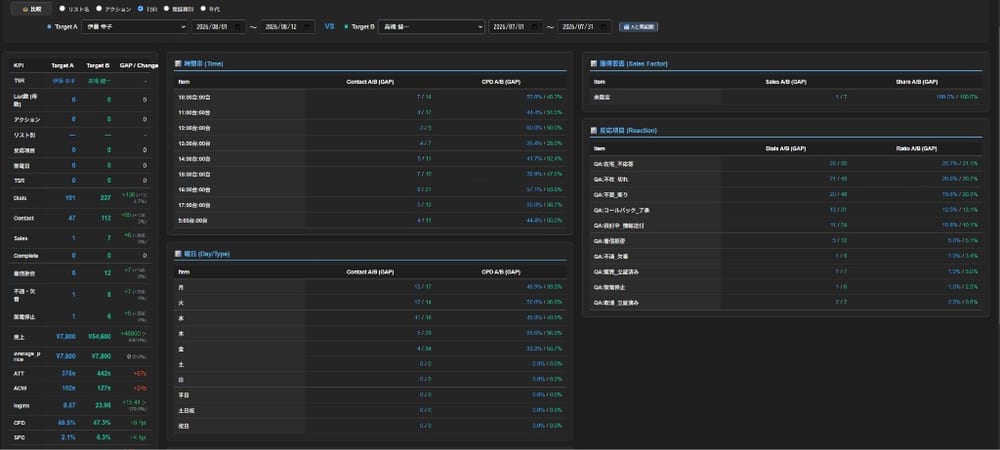The height and width of the screenshot is (450, 1000).
Task: Click Ratio A/B (GAP) column header
Action: pyautogui.click(x=916, y=148)
